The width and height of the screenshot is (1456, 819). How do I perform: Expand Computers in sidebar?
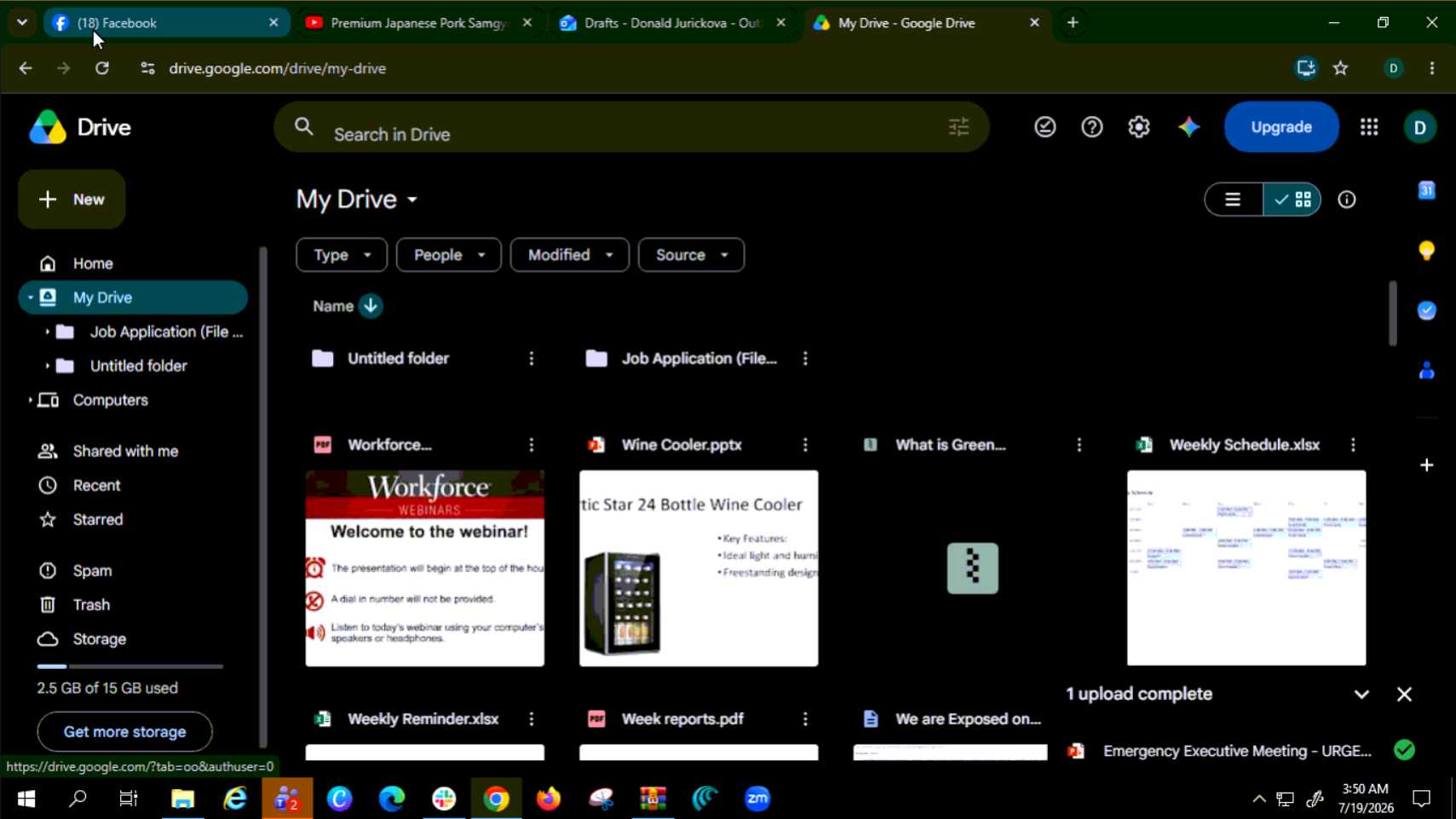pos(31,400)
